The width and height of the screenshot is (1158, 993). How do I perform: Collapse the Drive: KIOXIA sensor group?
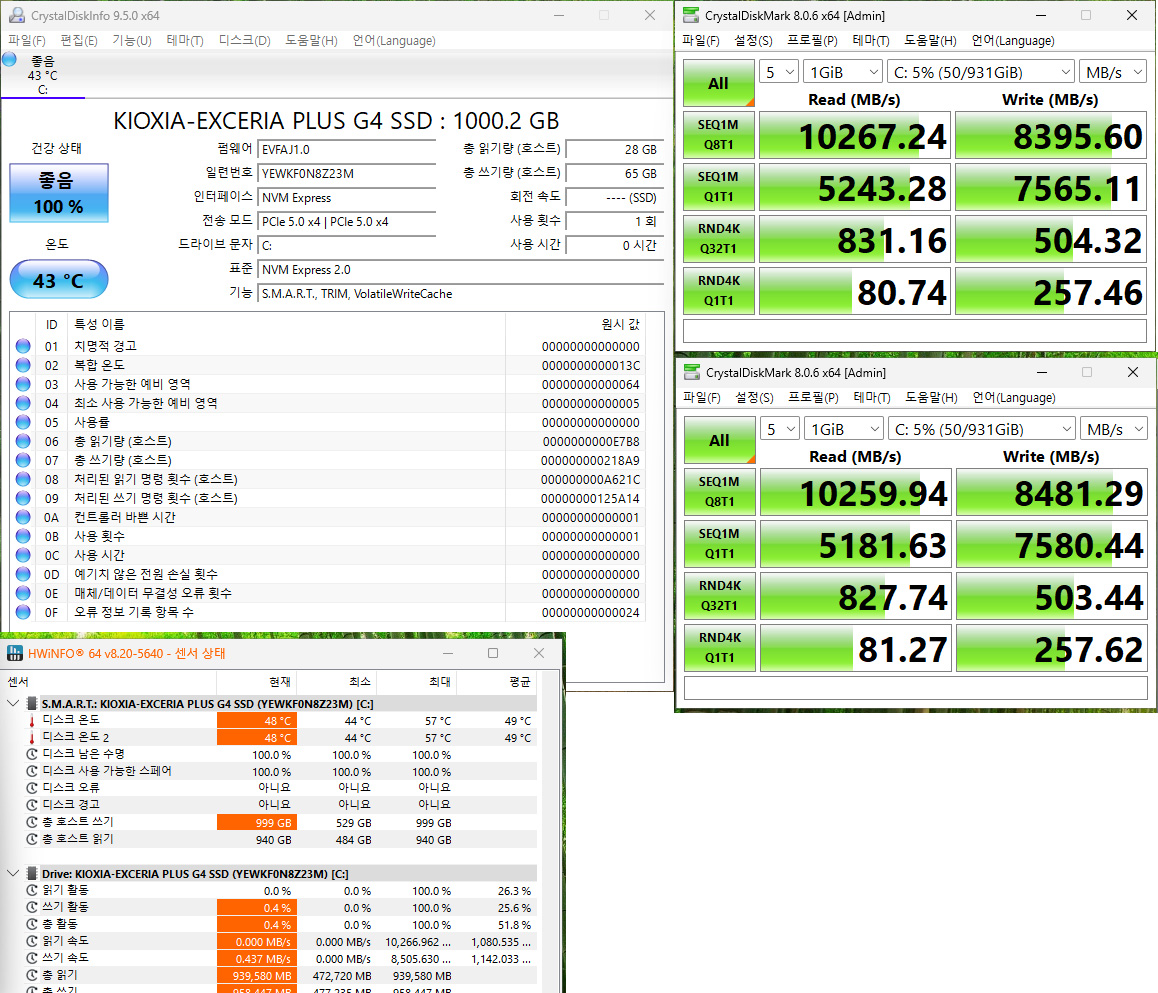(x=13, y=873)
